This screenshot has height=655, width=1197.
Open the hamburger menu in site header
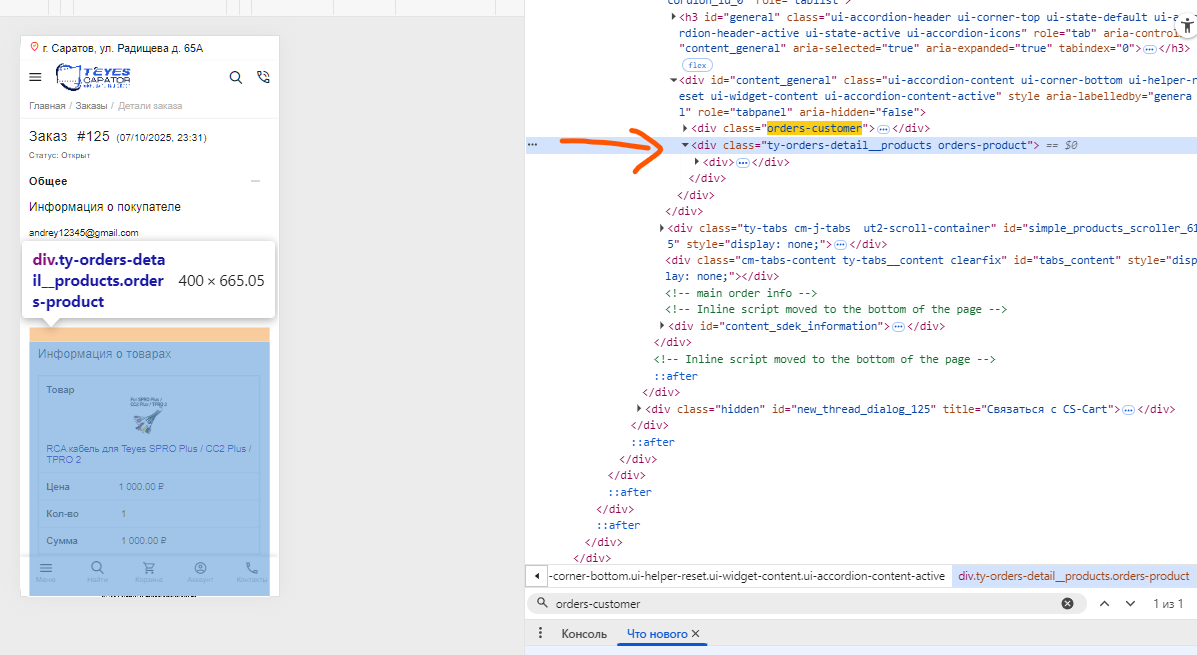click(36, 77)
